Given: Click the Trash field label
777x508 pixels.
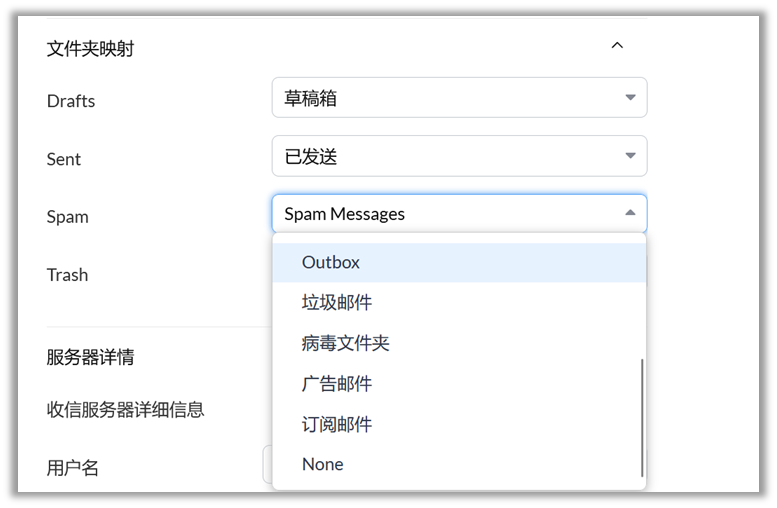Looking at the screenshot, I should [x=67, y=275].
